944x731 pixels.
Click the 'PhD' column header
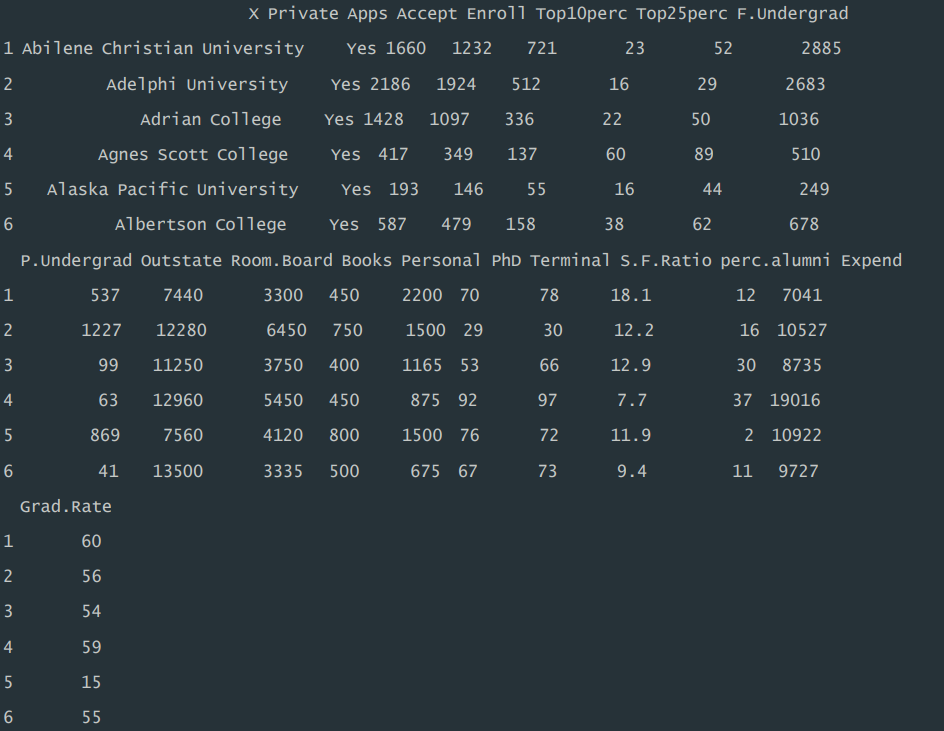506,261
